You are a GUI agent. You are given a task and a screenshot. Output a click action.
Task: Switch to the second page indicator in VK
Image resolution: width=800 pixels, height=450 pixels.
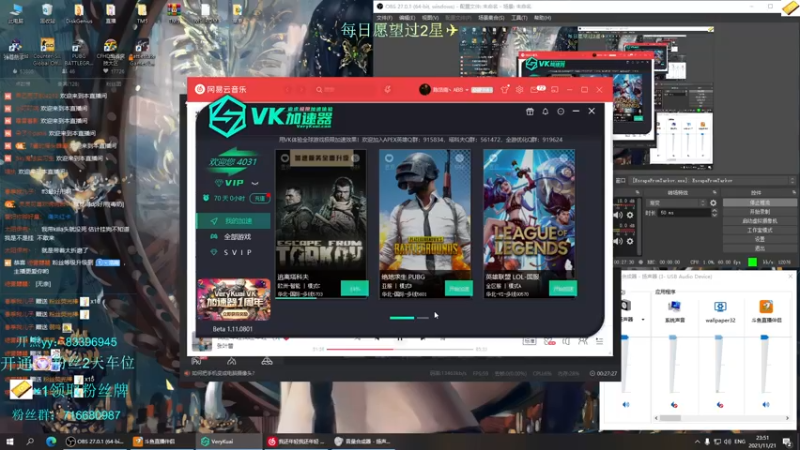point(422,318)
